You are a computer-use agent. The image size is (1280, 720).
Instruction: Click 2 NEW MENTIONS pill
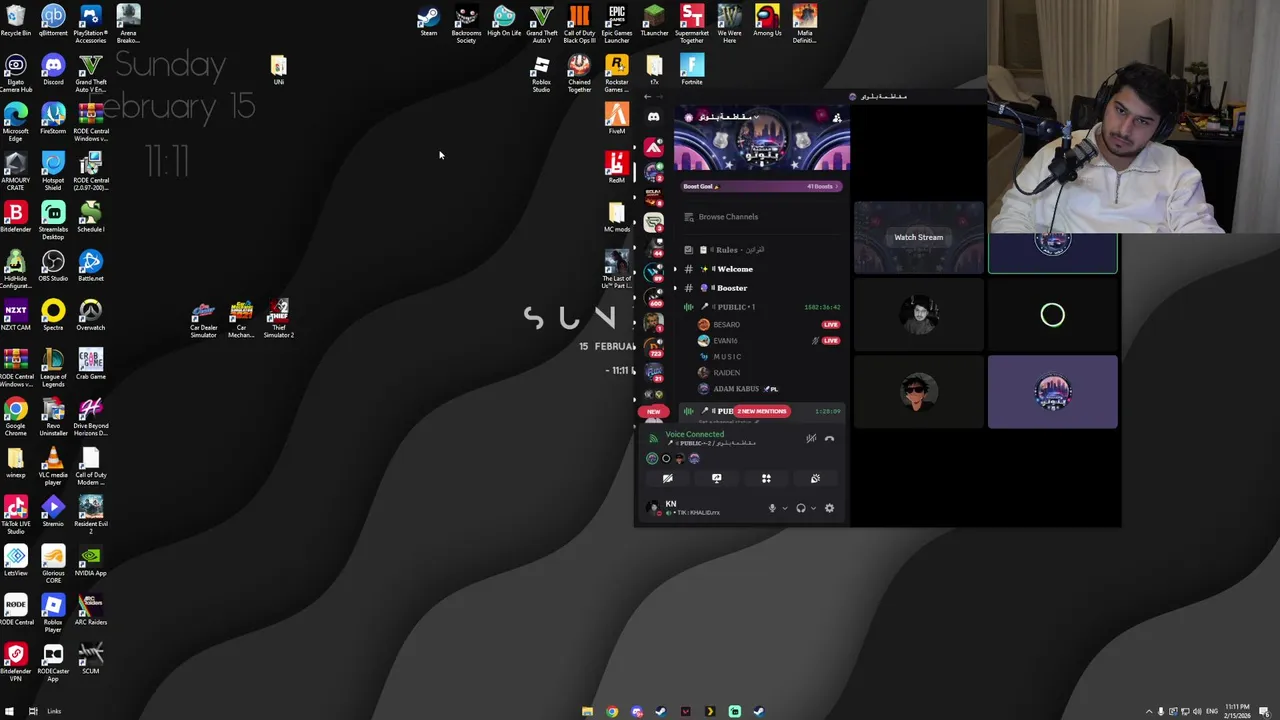pyautogui.click(x=762, y=411)
